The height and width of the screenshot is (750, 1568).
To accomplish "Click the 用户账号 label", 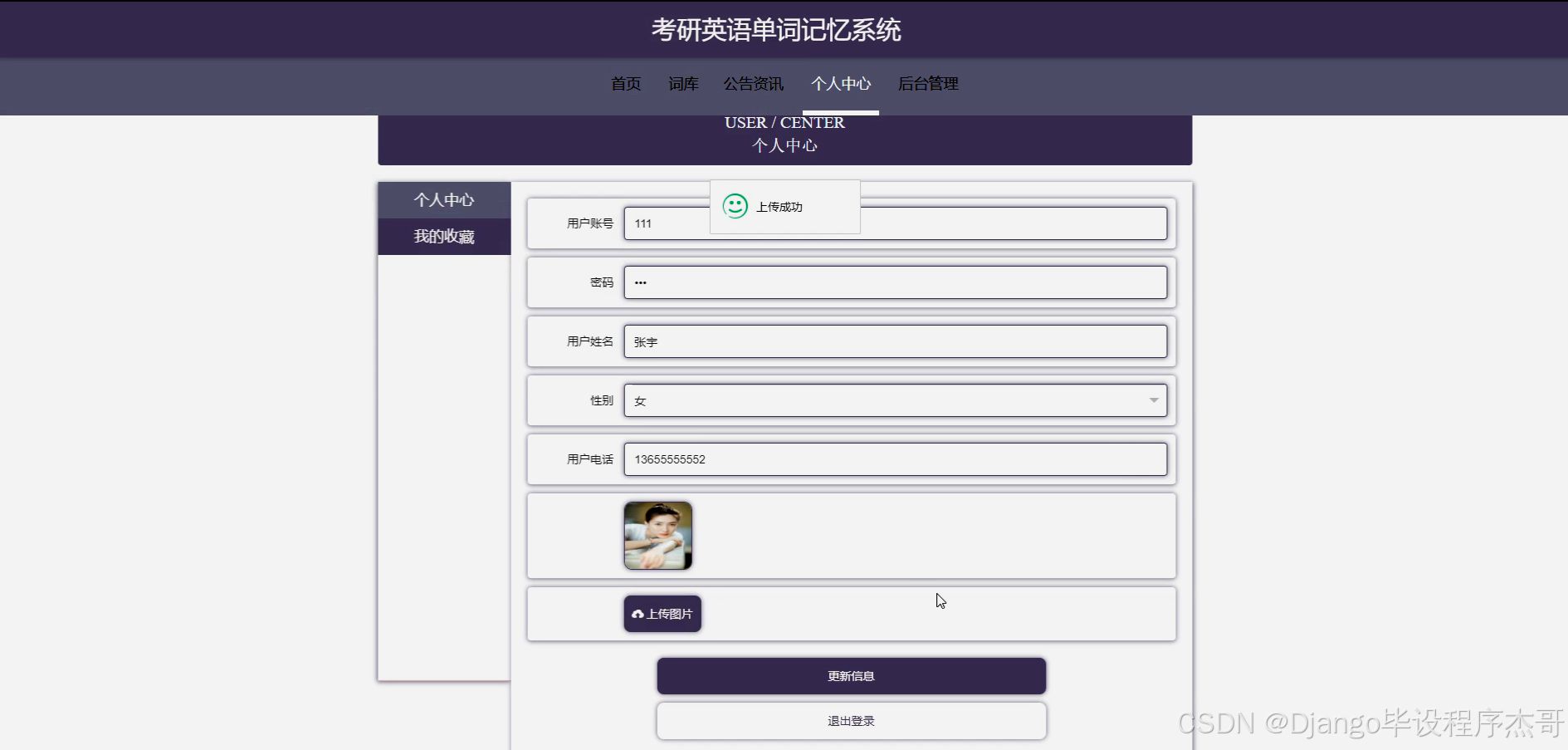I will (590, 223).
